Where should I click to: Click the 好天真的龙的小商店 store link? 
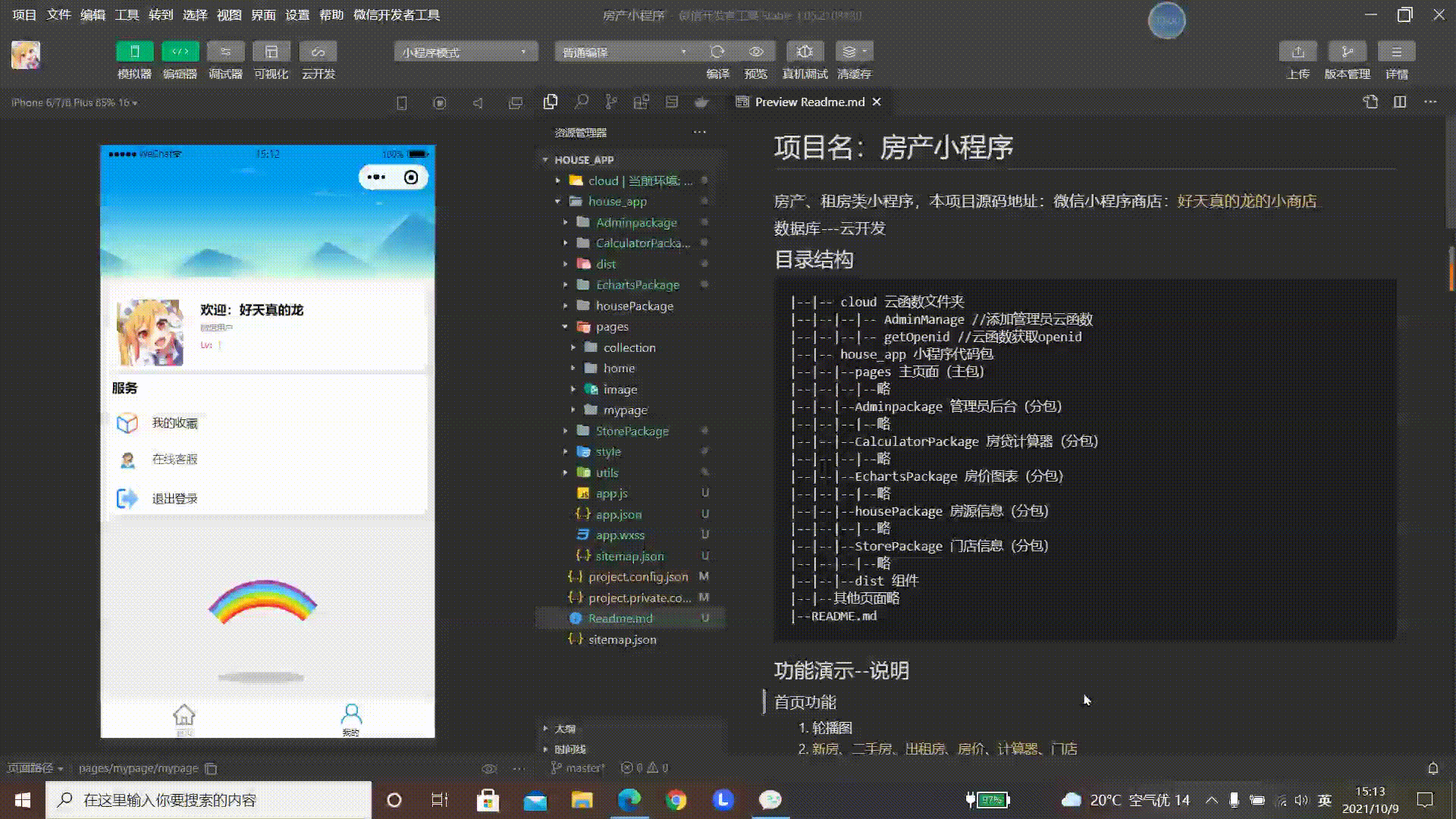tap(1247, 201)
